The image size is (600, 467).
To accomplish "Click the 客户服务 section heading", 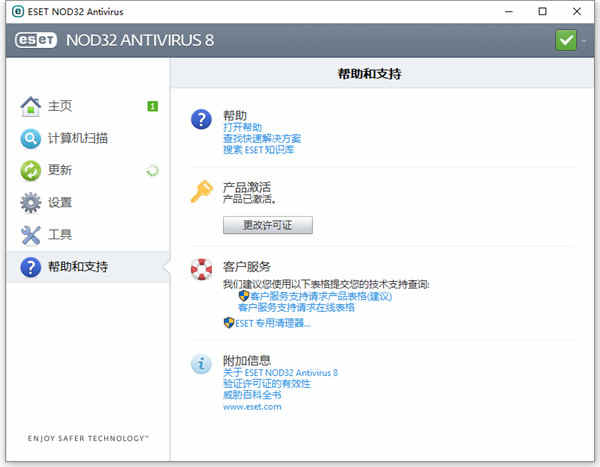I will [x=247, y=266].
